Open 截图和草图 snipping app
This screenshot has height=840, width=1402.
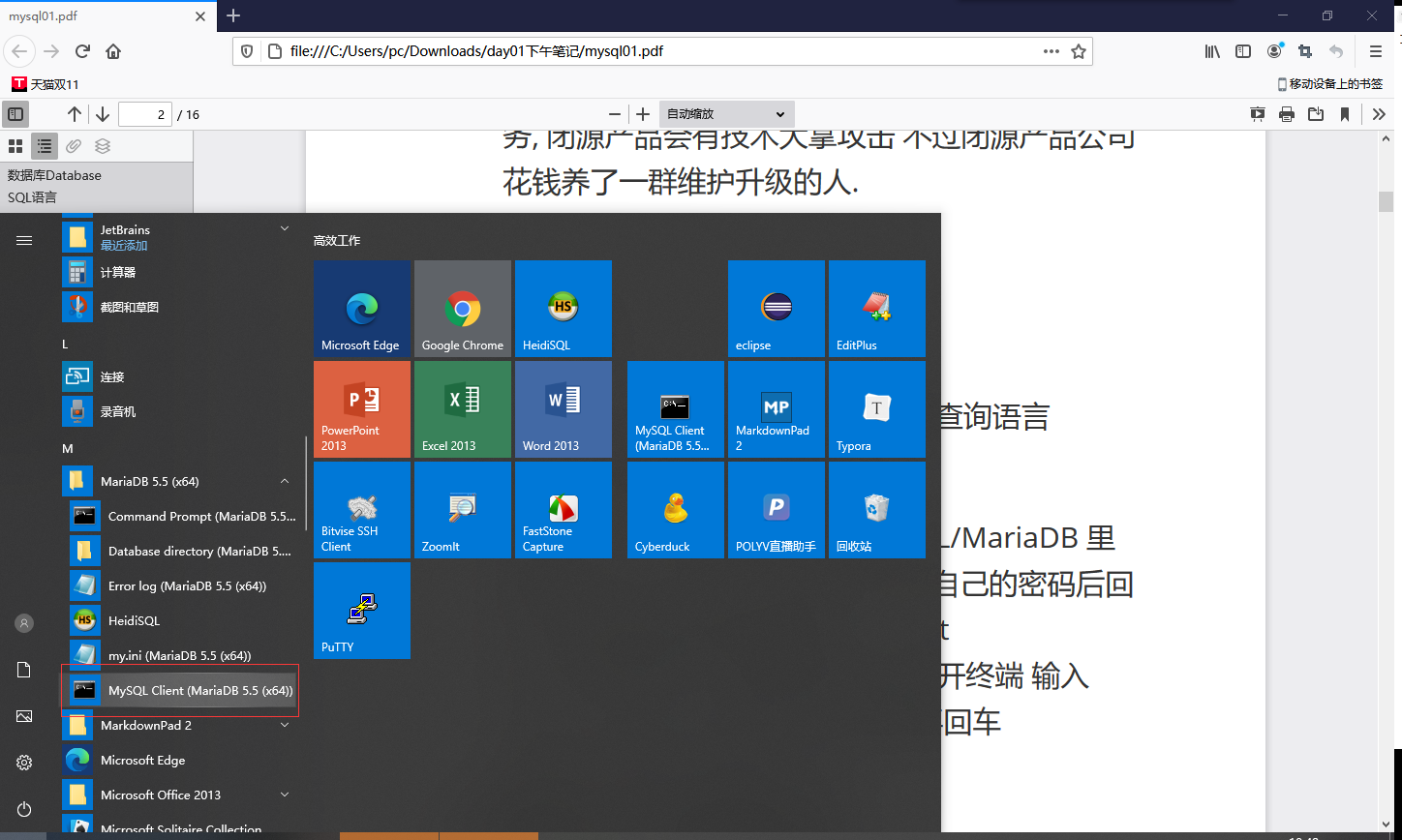[x=180, y=308]
